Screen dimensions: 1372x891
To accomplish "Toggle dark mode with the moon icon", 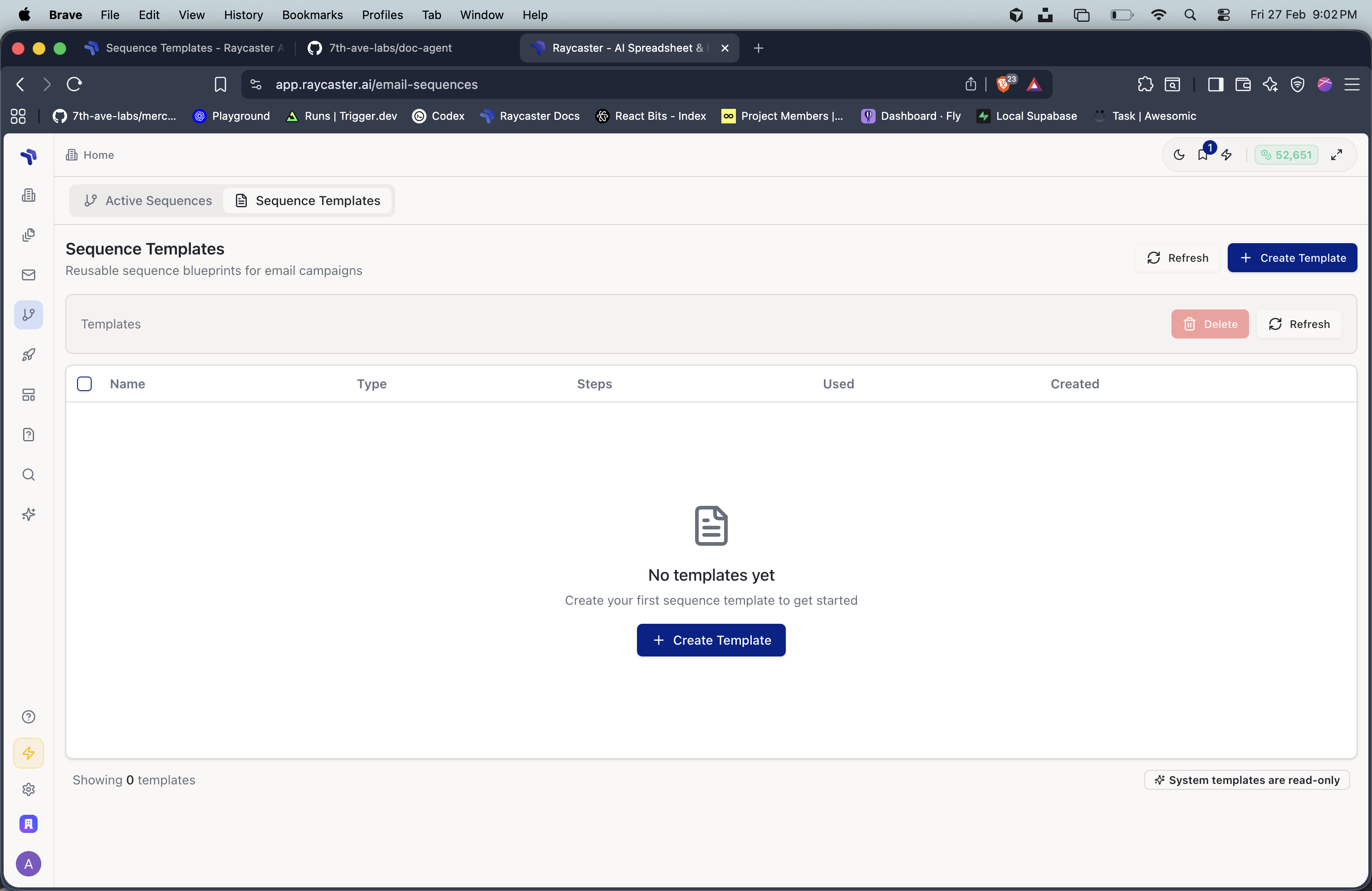I will [1179, 155].
